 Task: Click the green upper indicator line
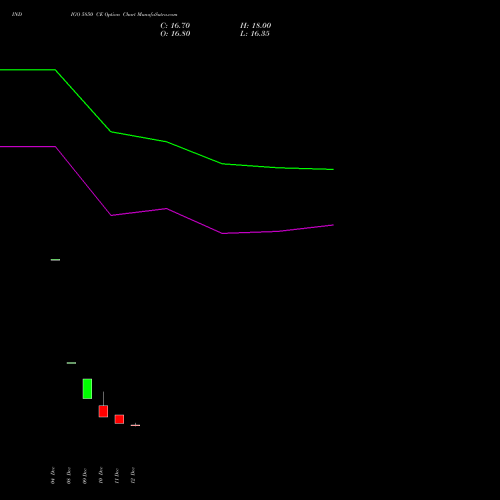point(167,142)
